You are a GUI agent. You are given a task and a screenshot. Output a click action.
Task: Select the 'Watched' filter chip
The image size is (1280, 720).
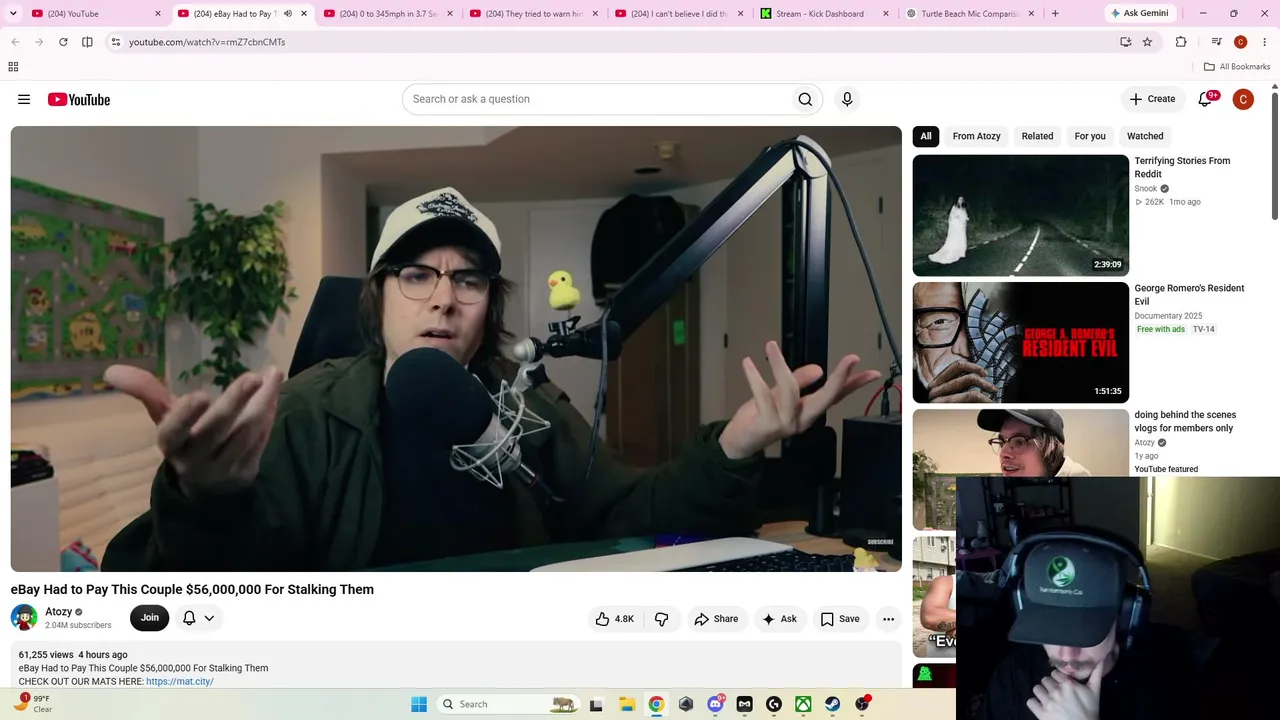click(1145, 136)
